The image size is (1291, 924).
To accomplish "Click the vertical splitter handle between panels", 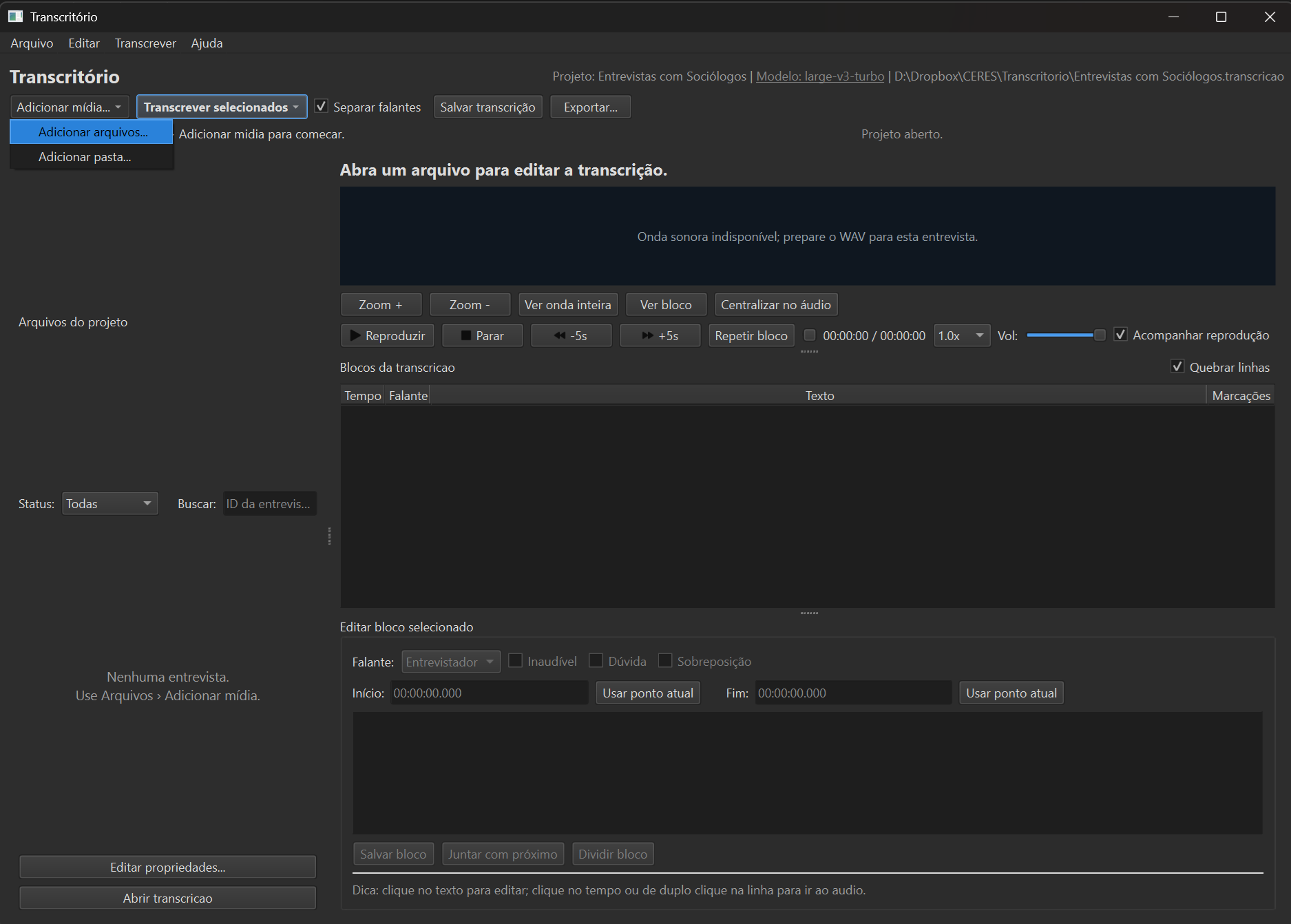I will 329,536.
